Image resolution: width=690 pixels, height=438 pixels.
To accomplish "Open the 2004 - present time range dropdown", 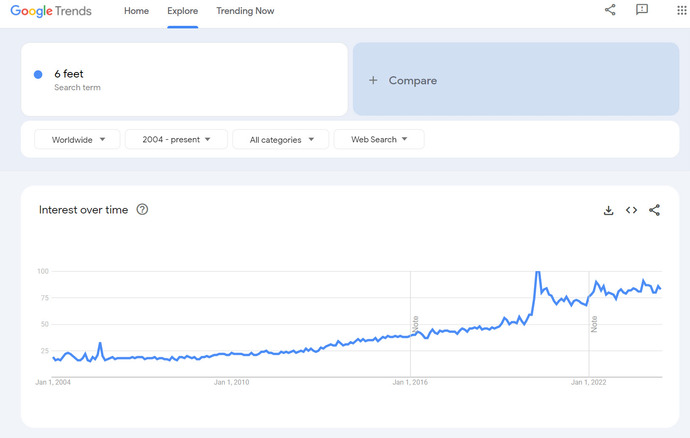I will pos(176,140).
